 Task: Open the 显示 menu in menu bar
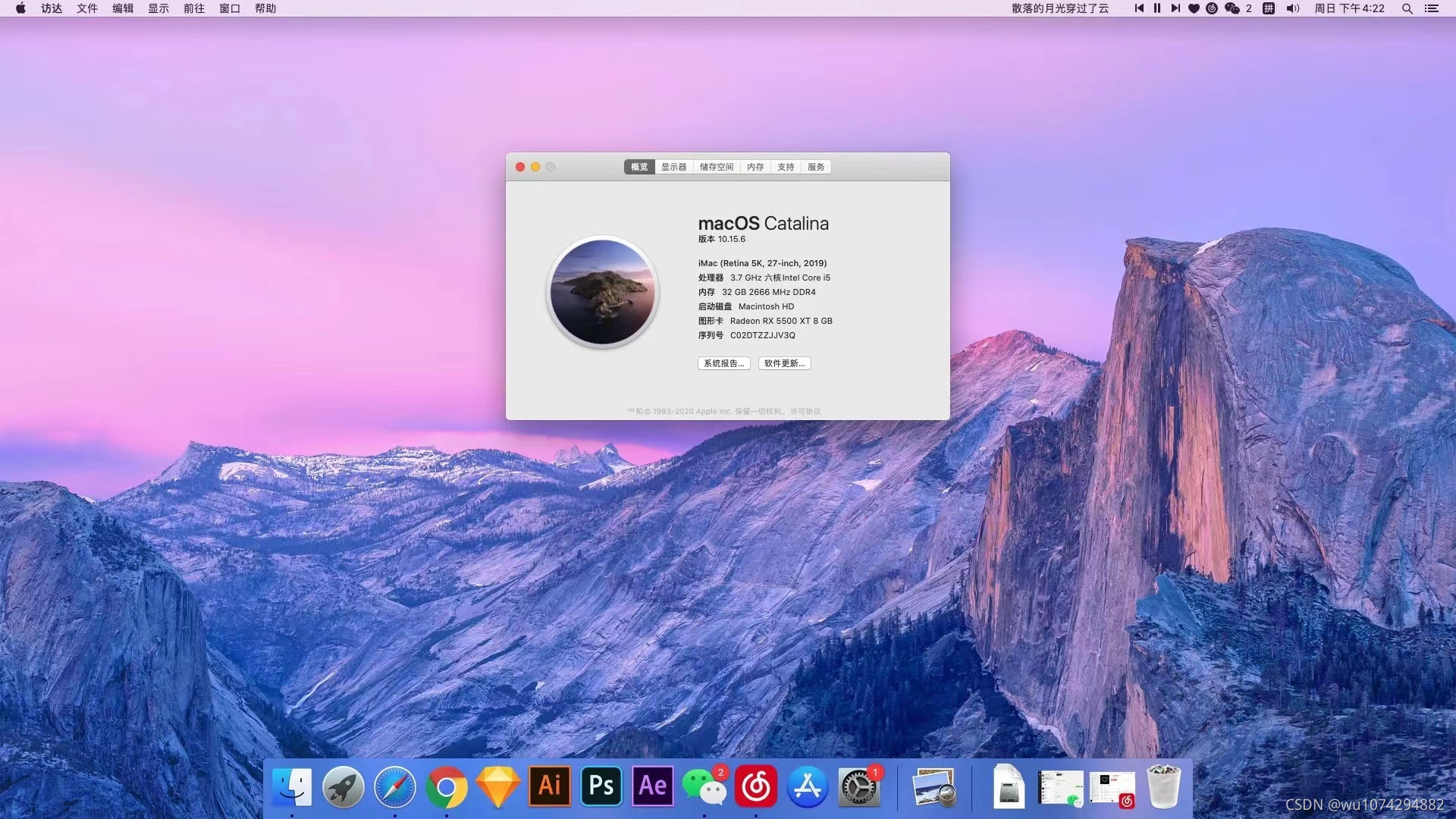pos(158,8)
